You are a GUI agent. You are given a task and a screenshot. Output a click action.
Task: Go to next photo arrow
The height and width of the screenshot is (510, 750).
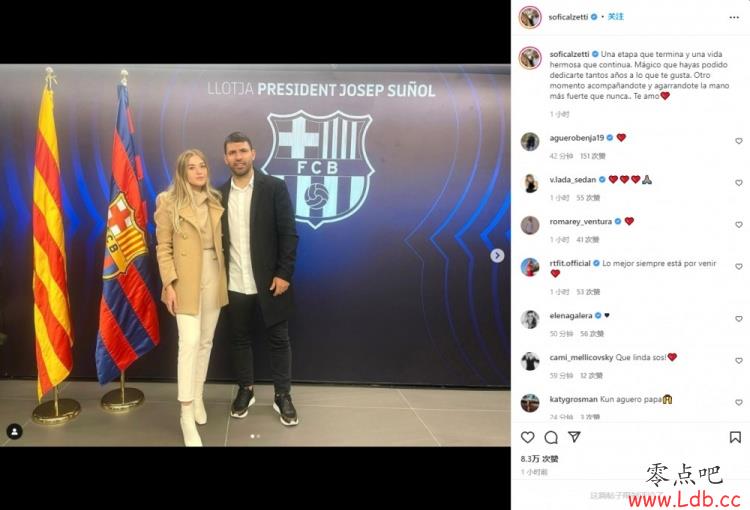pyautogui.click(x=497, y=255)
